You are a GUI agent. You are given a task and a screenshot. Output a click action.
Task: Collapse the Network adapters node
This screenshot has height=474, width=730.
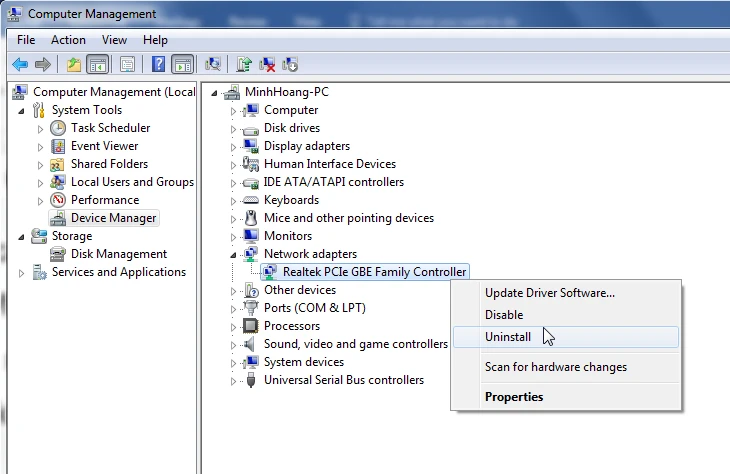233,254
